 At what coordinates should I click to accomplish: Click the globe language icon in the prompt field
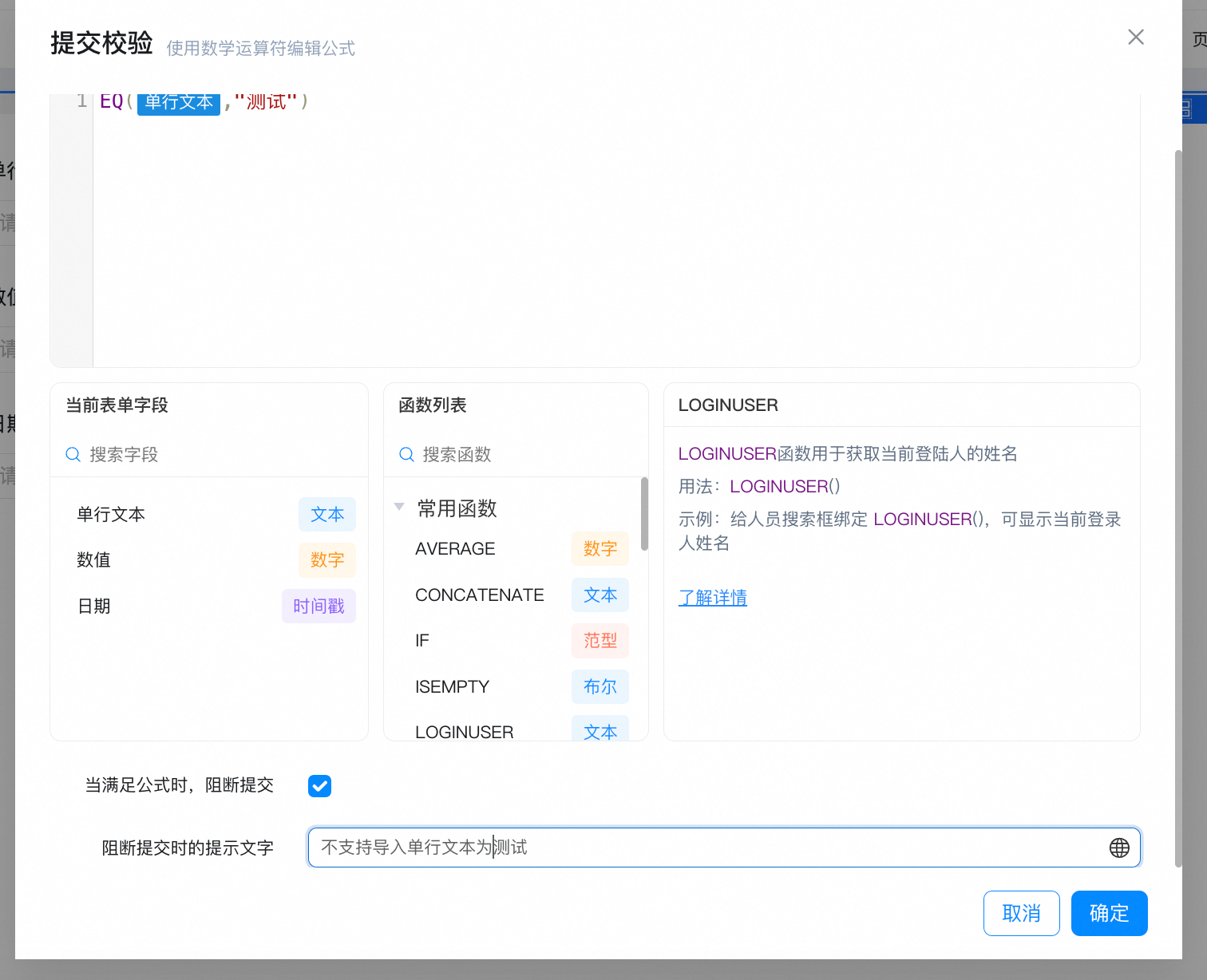tap(1119, 848)
